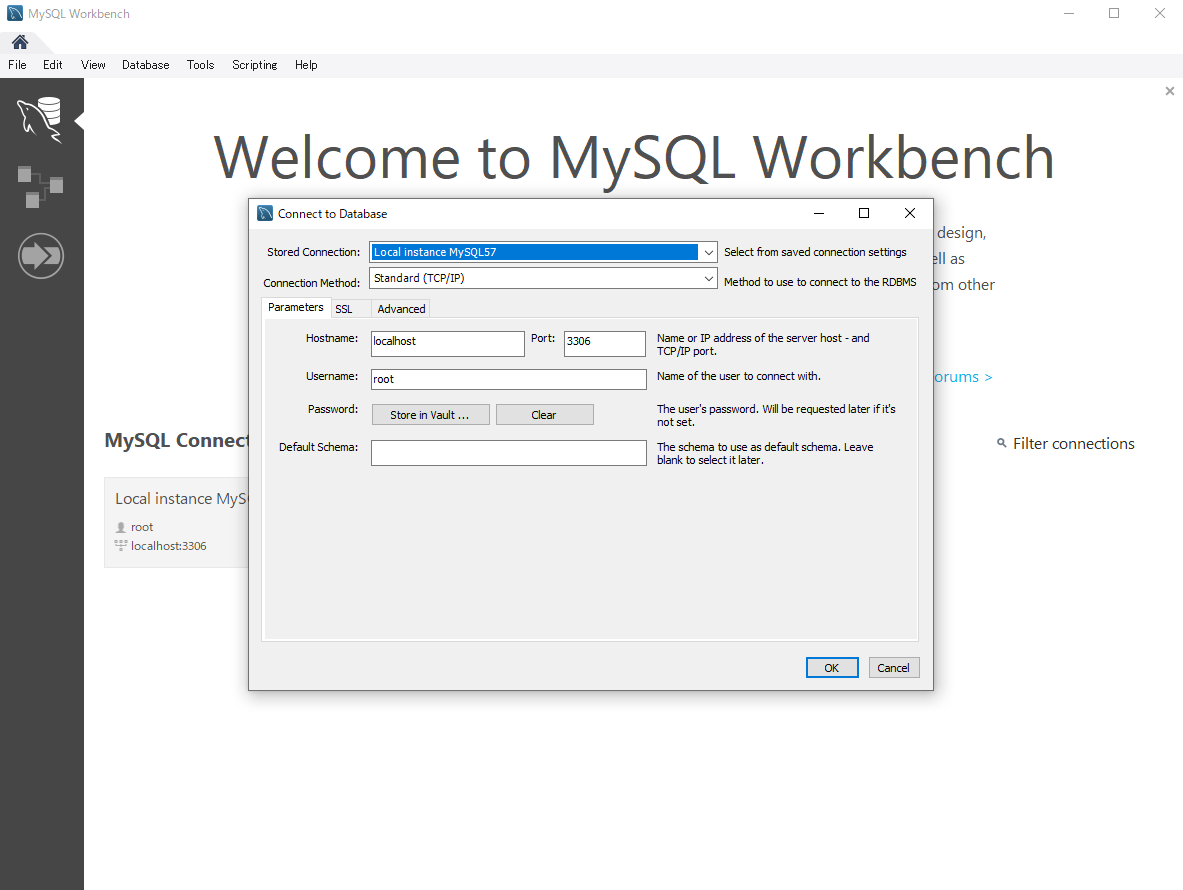Click Store in Vault button
The width and height of the screenshot is (1183, 890).
point(430,415)
